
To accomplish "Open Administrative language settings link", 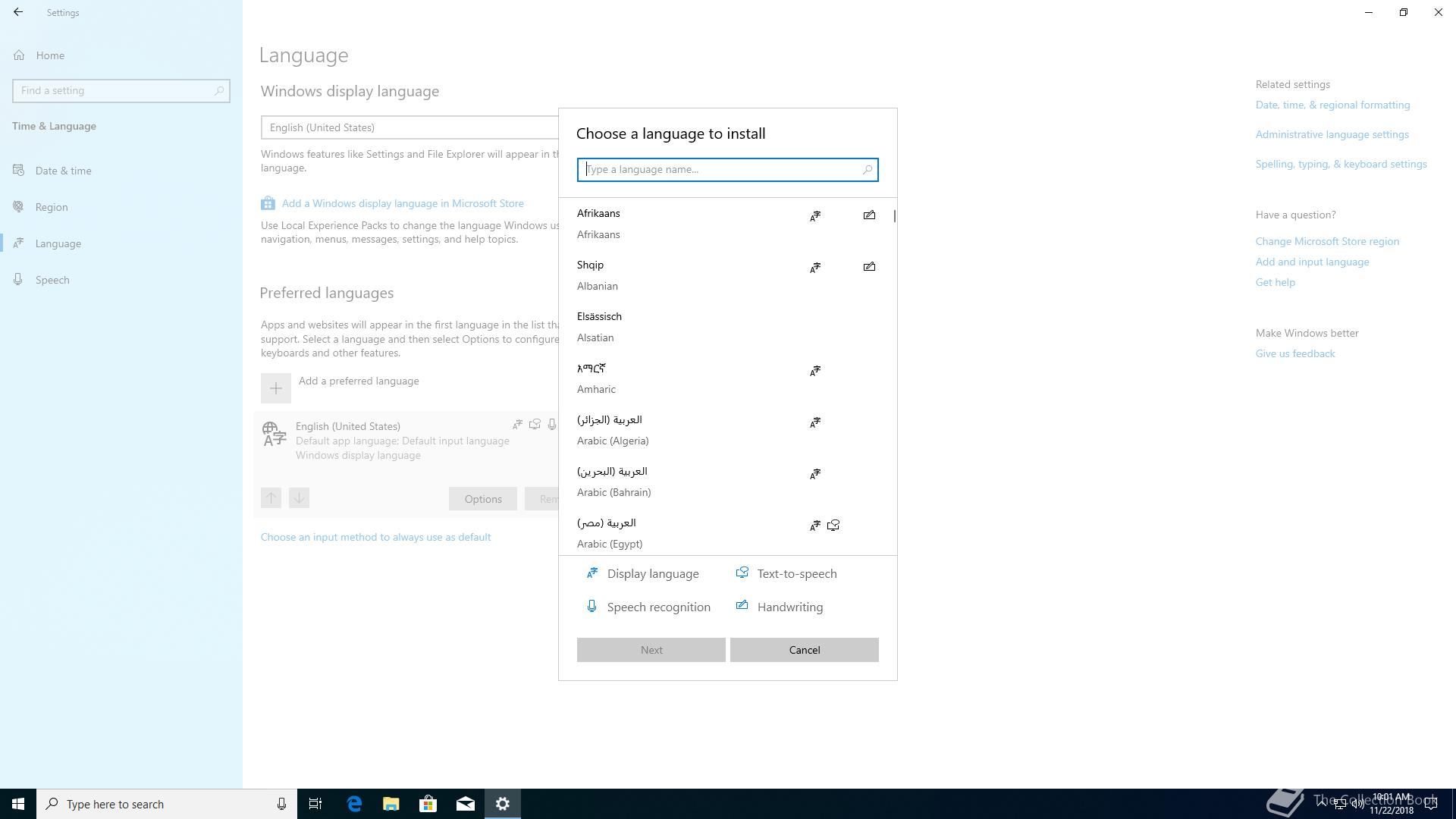I will [1332, 134].
